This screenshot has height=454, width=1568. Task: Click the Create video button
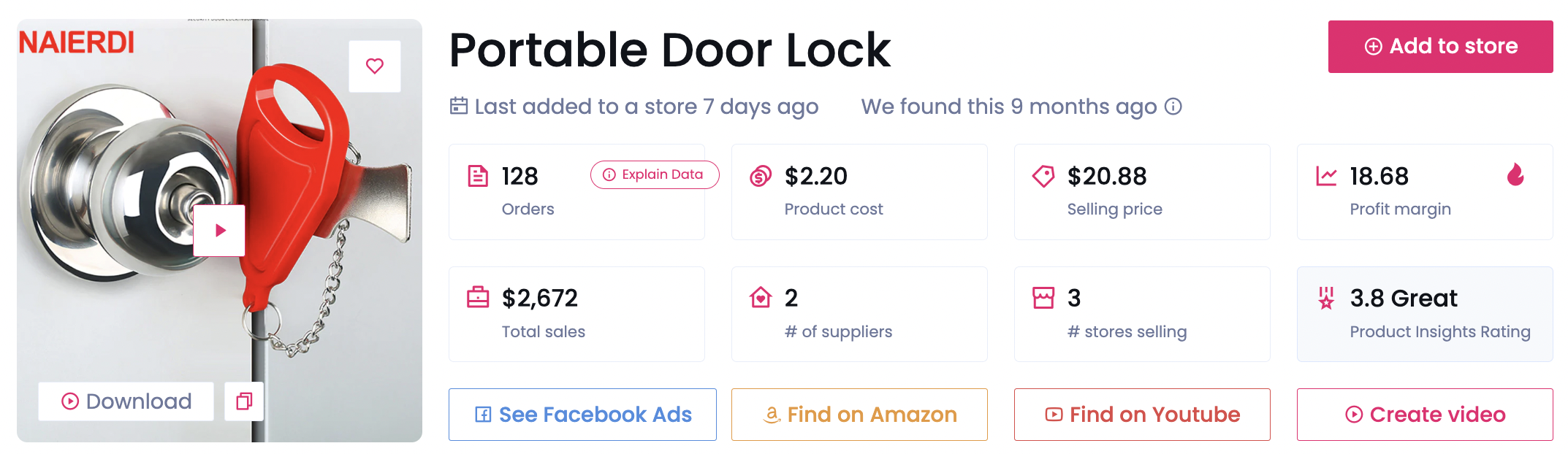(x=1425, y=415)
